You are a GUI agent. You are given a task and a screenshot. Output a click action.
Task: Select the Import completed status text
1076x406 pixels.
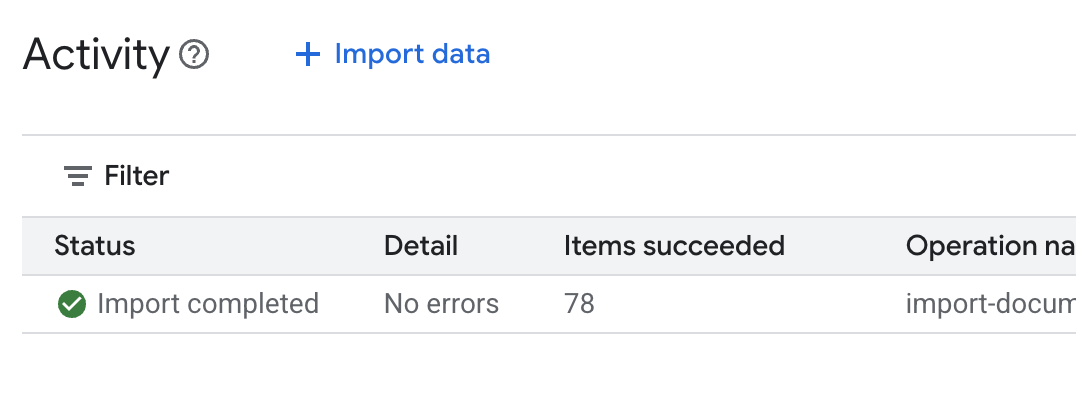[x=208, y=304]
